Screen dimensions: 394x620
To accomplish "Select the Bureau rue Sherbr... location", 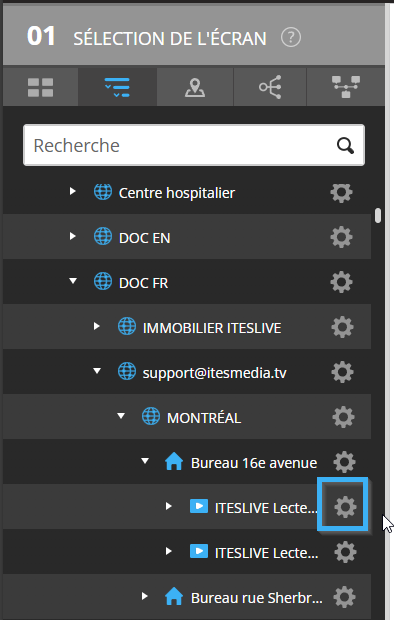I will coord(256,597).
